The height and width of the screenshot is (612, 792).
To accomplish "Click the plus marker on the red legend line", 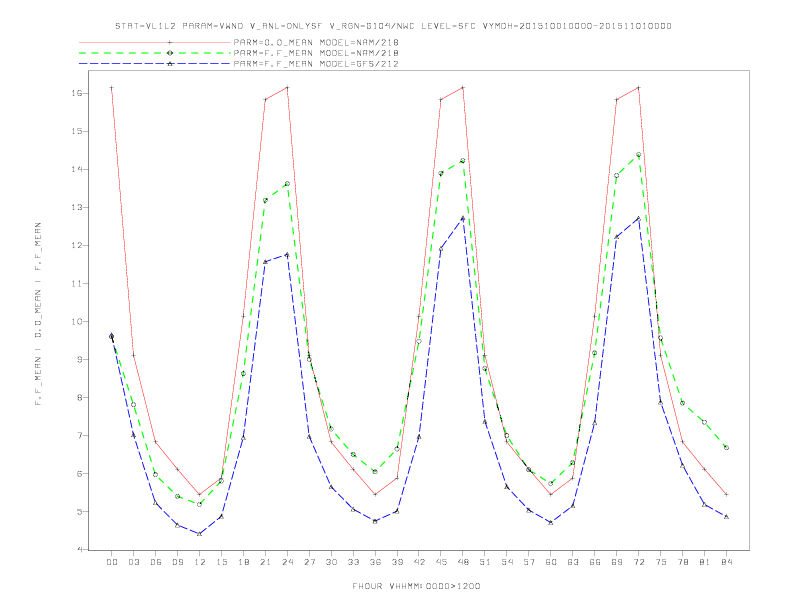I will pyautogui.click(x=170, y=42).
